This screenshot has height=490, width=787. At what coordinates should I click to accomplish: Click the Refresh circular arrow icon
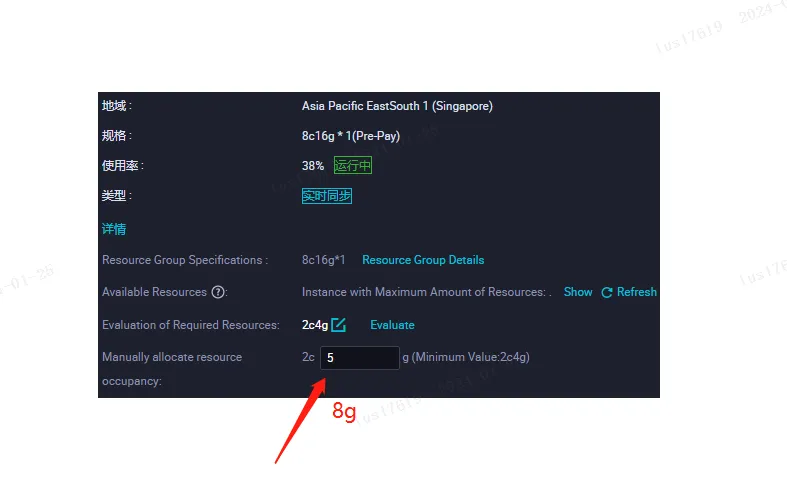click(x=606, y=292)
